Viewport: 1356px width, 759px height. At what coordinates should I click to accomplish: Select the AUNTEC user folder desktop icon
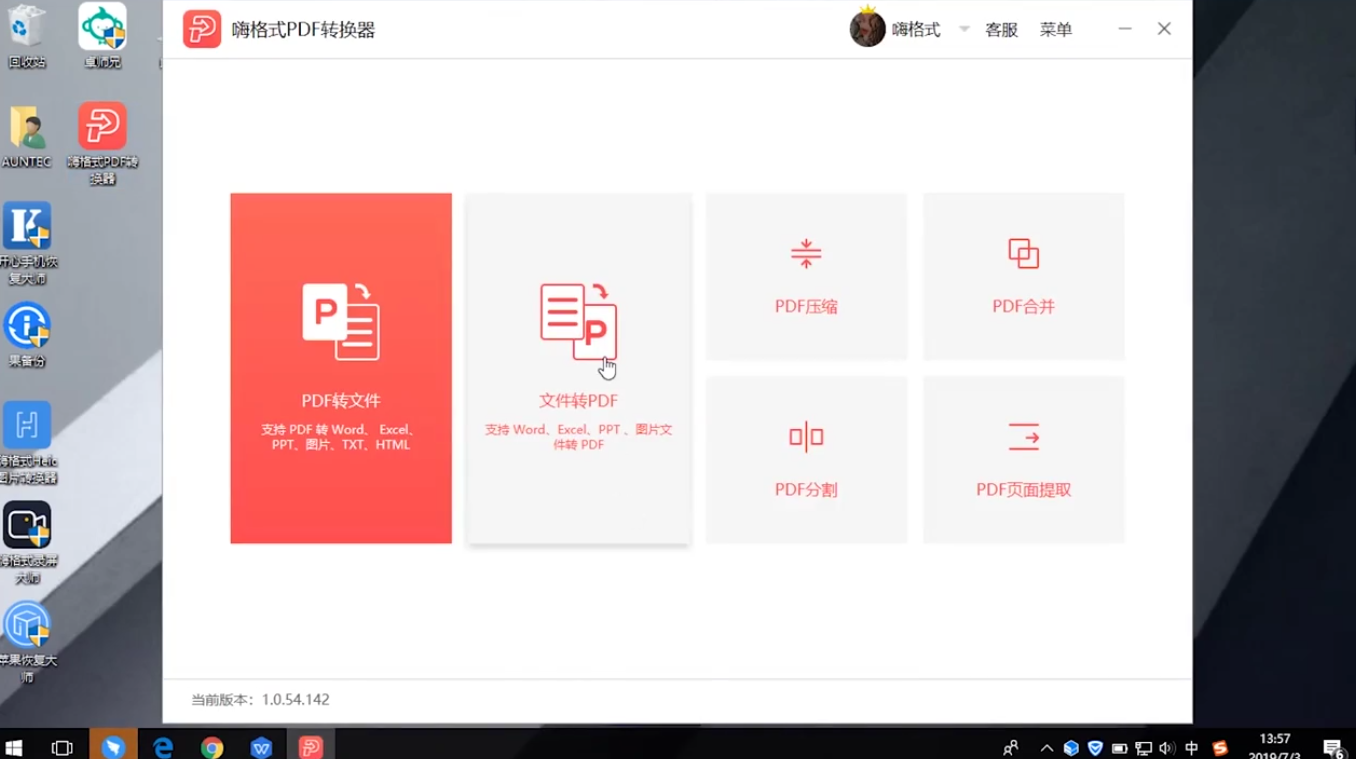point(27,135)
